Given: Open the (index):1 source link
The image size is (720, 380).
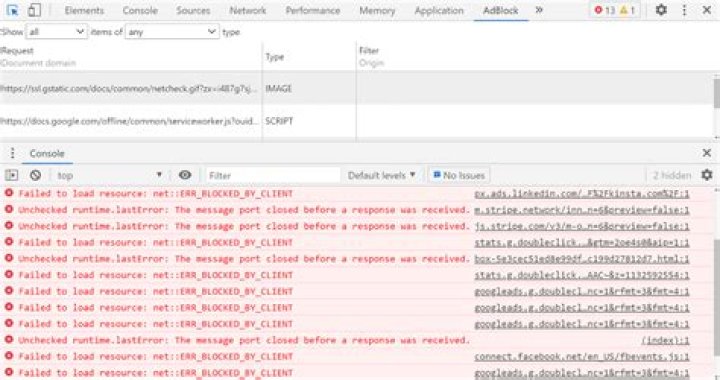Looking at the screenshot, I should click(x=665, y=341).
